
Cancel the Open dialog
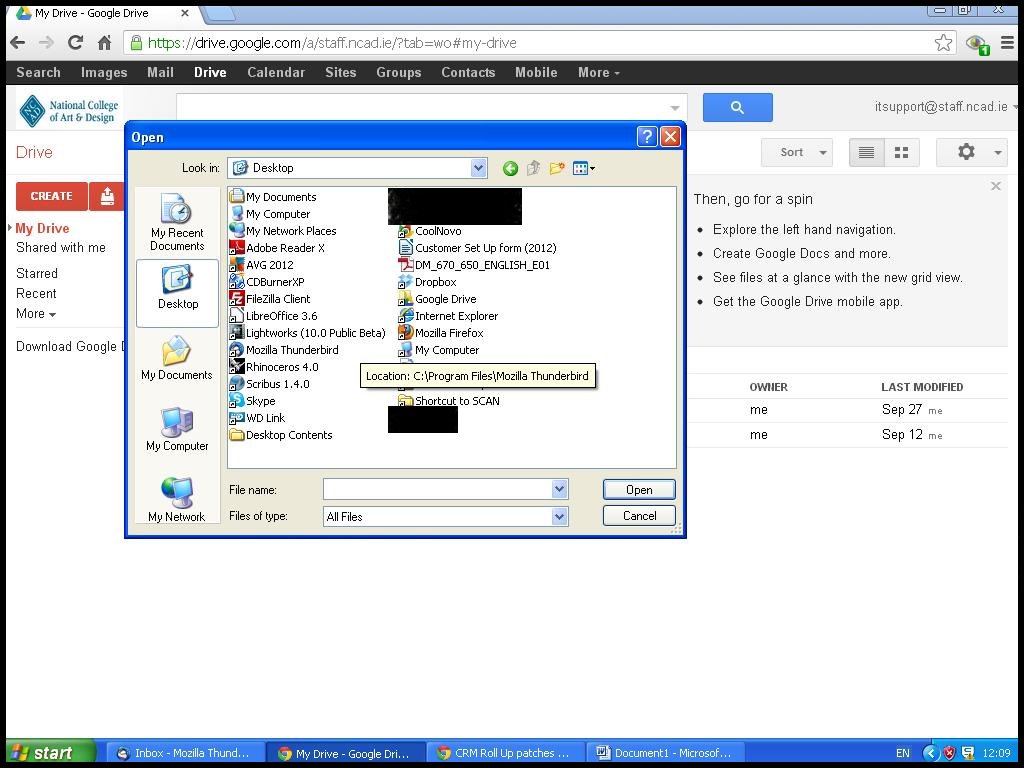click(x=639, y=516)
